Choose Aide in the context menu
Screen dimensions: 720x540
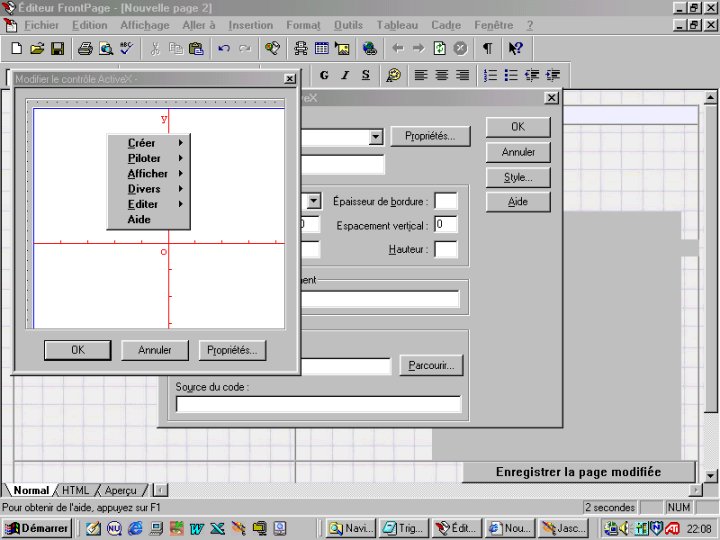(x=149, y=219)
